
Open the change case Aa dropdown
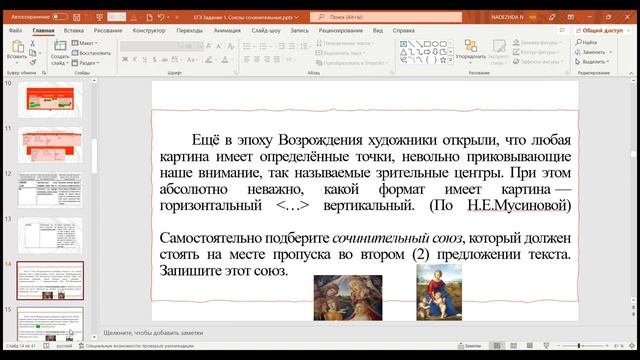[191, 60]
